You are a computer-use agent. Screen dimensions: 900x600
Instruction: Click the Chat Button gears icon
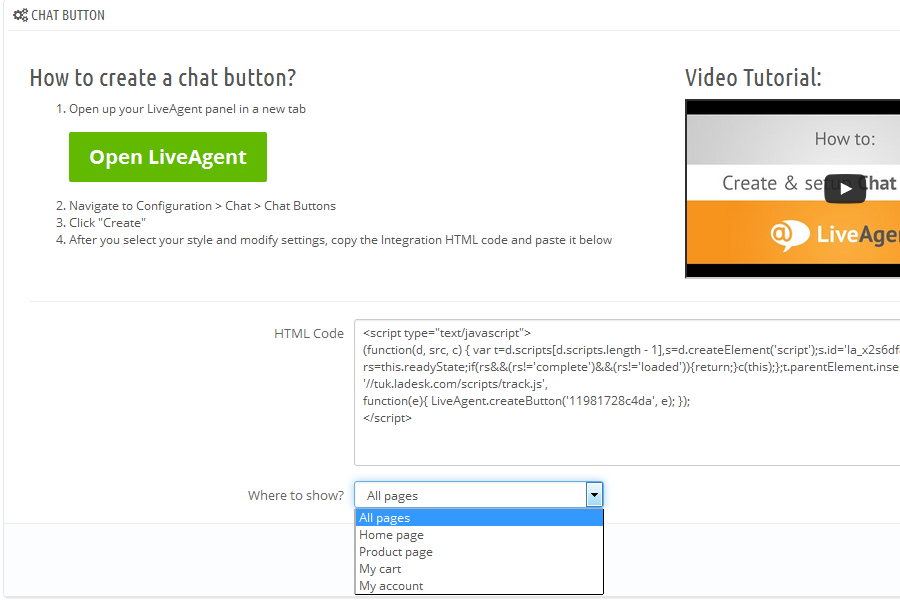click(21, 16)
